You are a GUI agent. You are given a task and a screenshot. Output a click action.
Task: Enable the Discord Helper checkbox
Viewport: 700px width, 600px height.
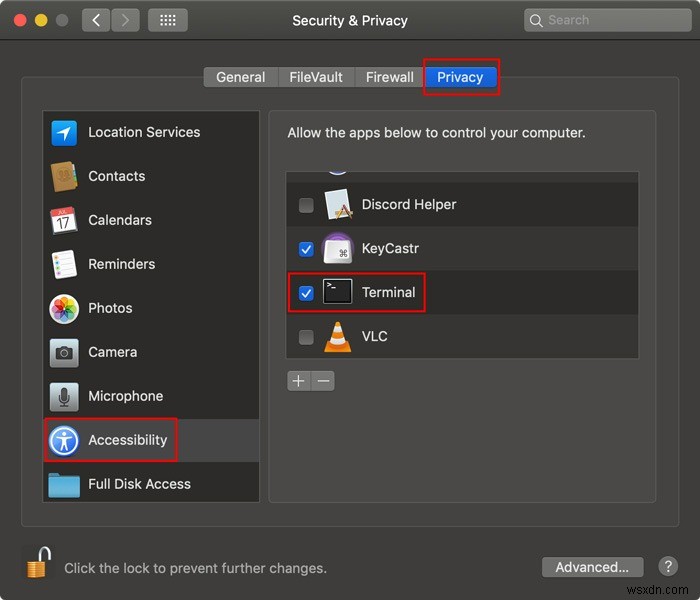point(306,205)
